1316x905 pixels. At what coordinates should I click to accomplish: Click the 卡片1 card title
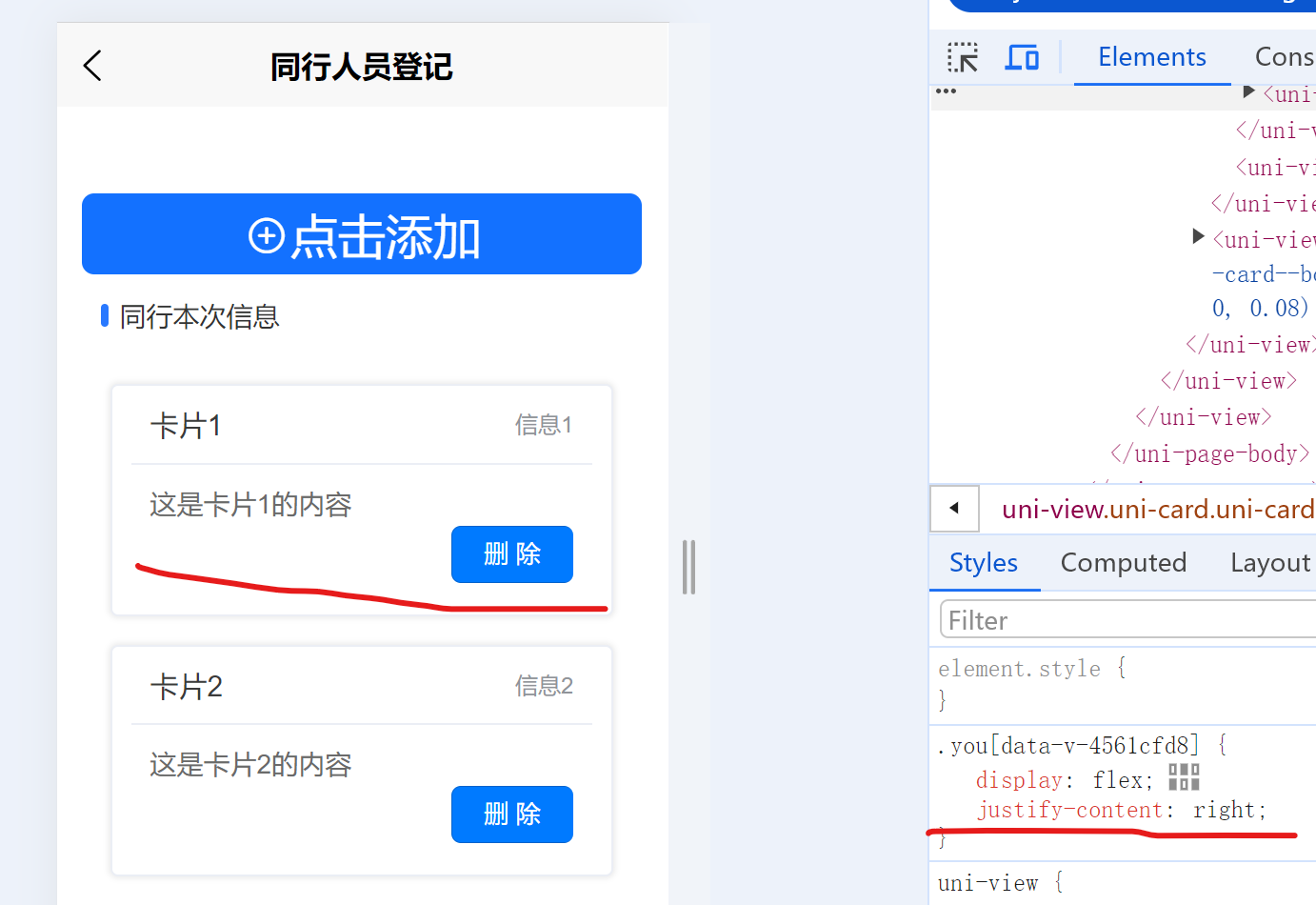[186, 426]
